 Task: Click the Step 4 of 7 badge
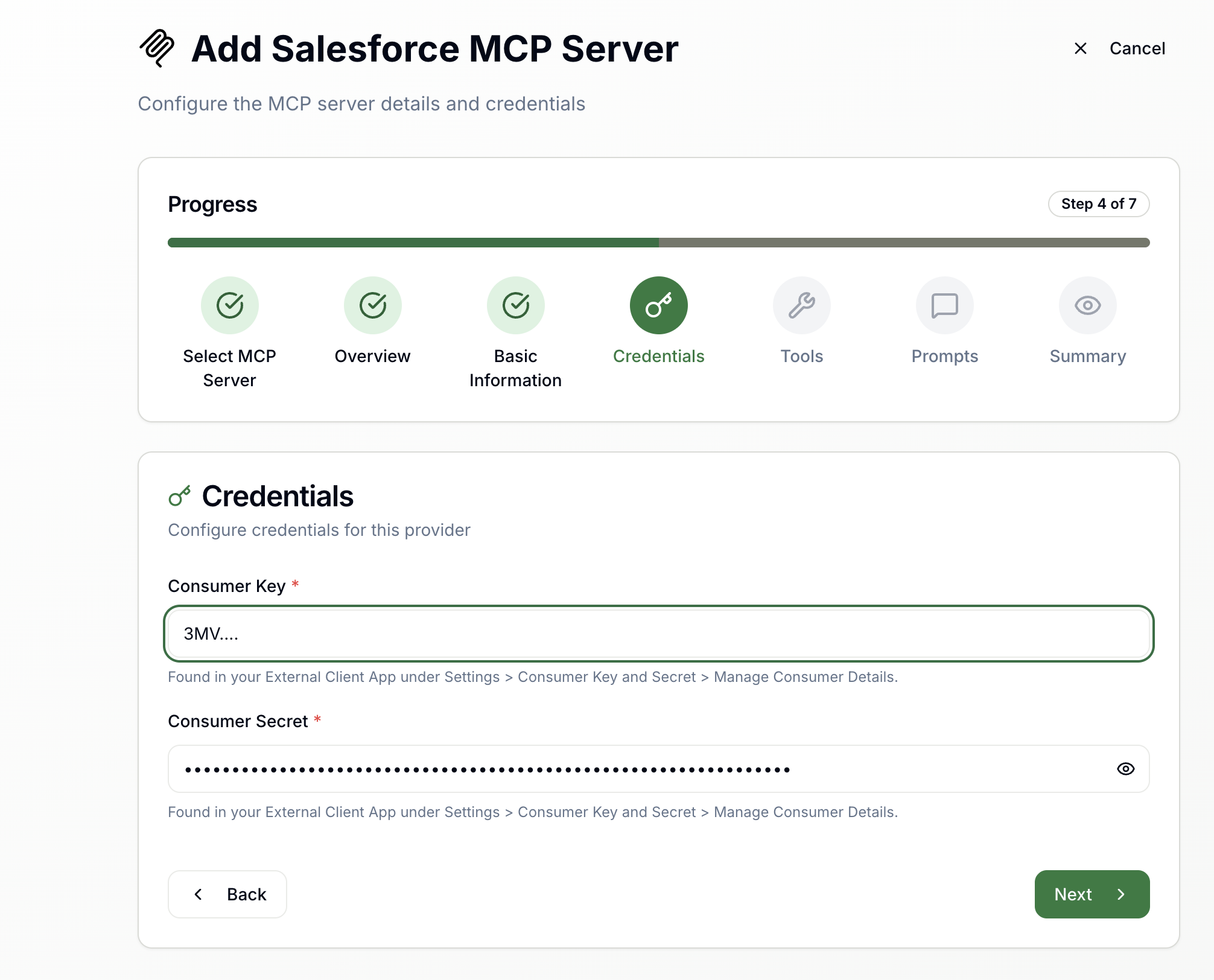pos(1099,204)
